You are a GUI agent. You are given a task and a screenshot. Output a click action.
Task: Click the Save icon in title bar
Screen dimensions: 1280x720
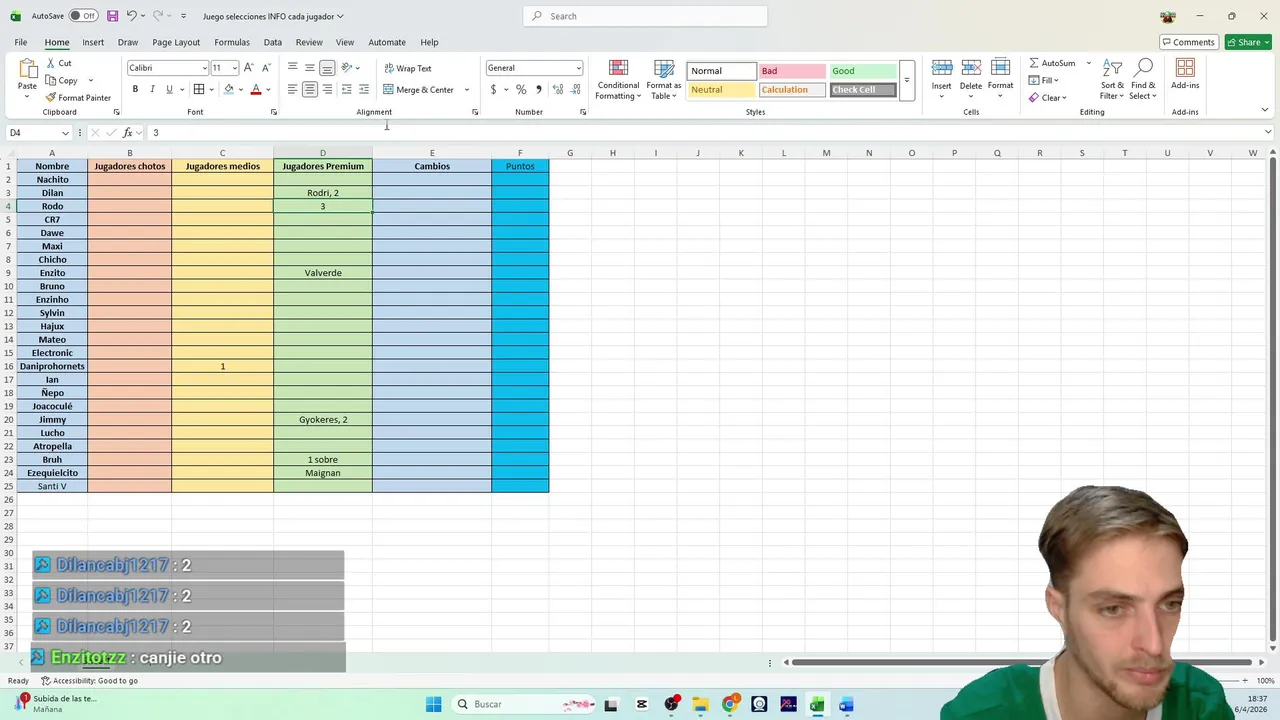112,16
